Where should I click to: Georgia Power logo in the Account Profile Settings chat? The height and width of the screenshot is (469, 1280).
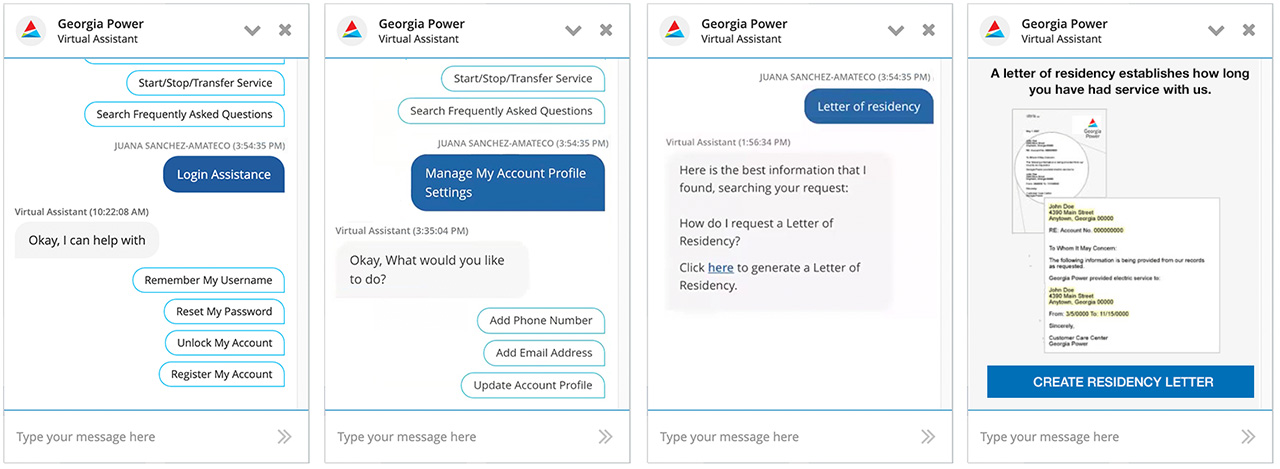coord(352,31)
